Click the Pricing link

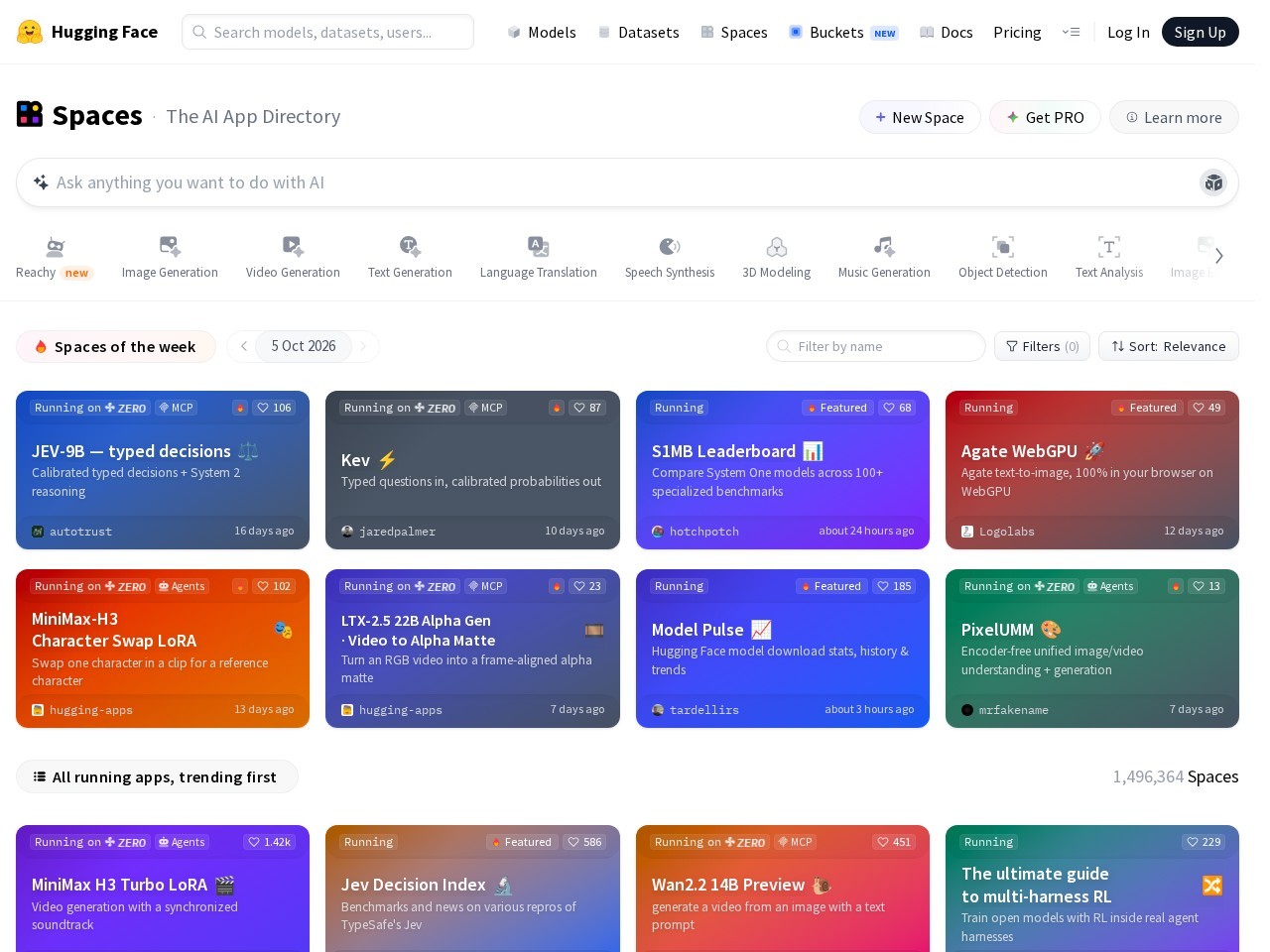coord(1017,32)
